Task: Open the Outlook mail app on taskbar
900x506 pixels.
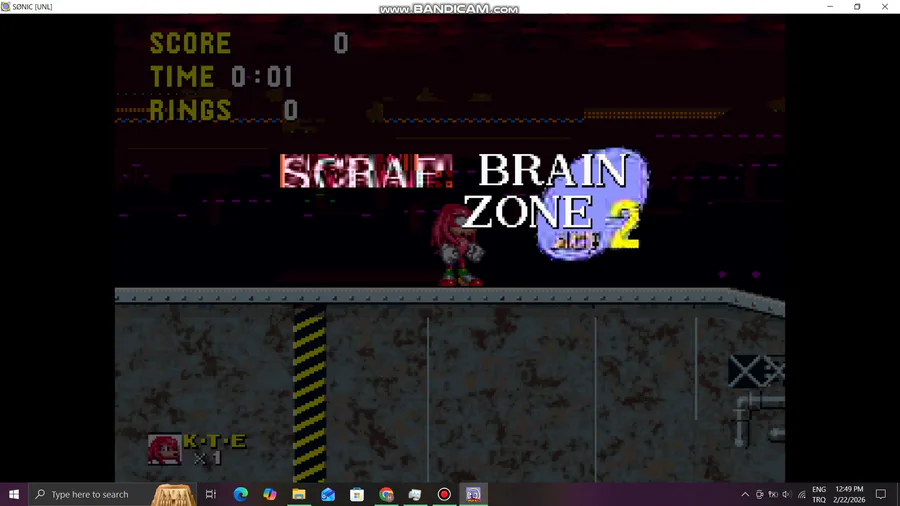Action: pos(328,494)
